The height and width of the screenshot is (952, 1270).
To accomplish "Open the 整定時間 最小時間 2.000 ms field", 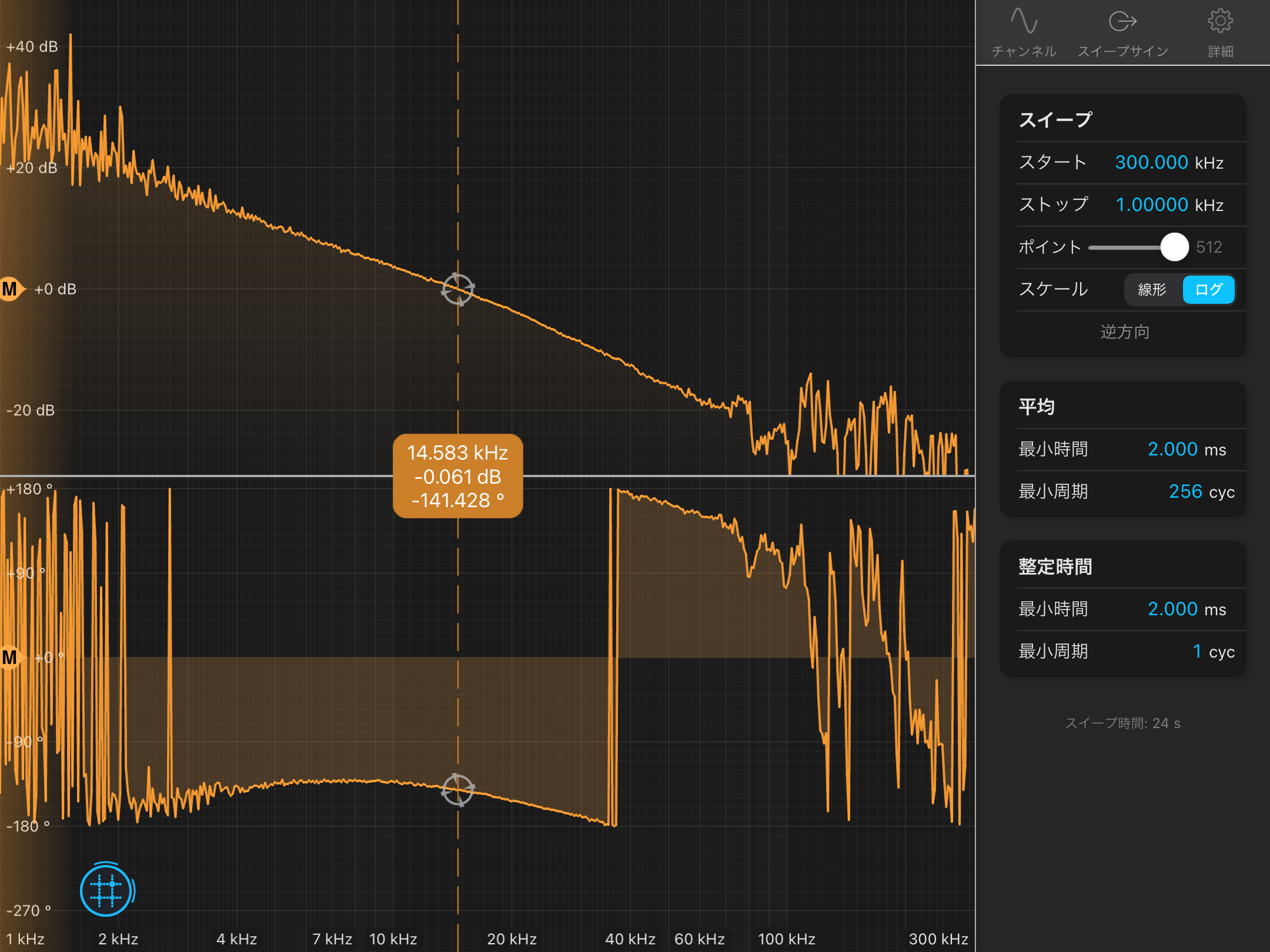I will point(1172,609).
